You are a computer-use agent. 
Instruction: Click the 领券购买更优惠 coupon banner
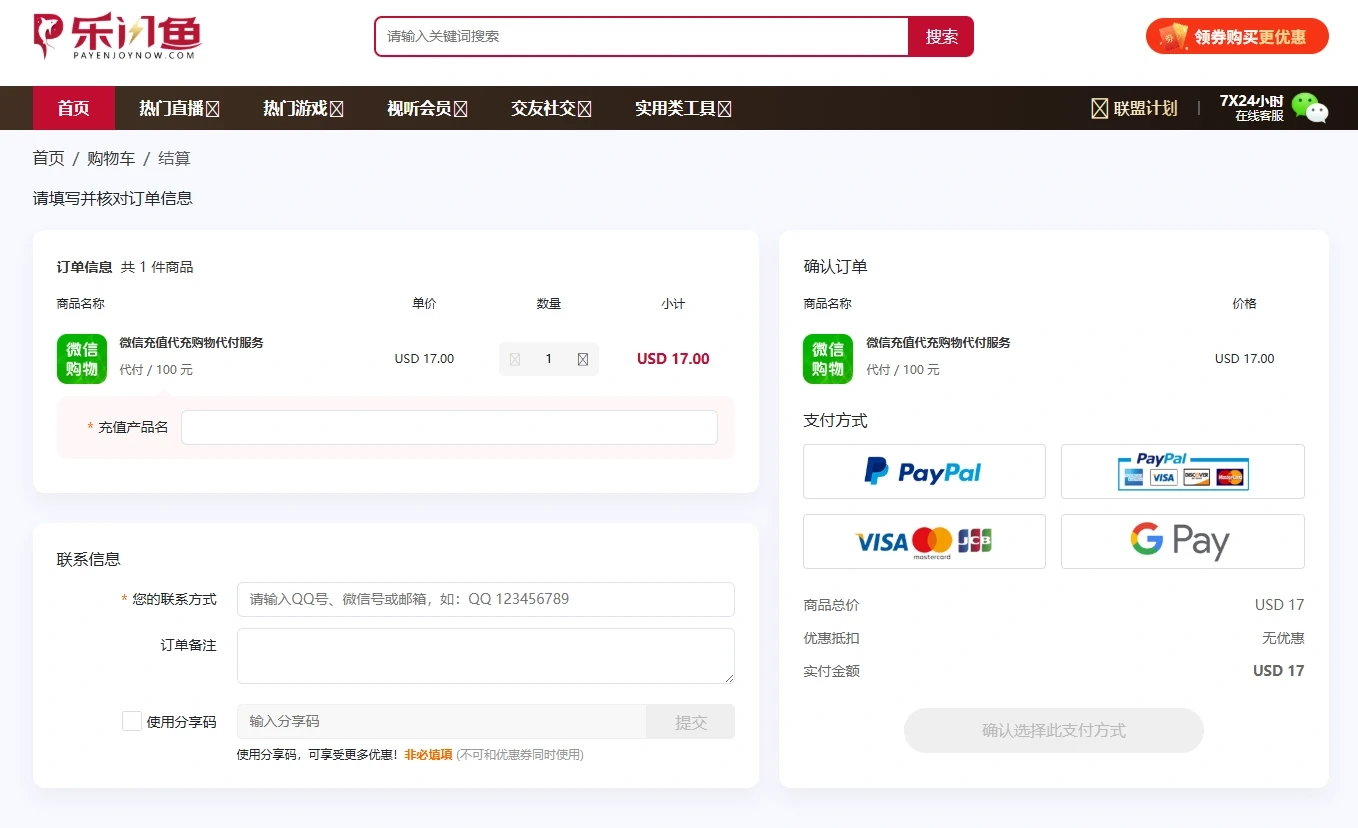[x=1237, y=37]
